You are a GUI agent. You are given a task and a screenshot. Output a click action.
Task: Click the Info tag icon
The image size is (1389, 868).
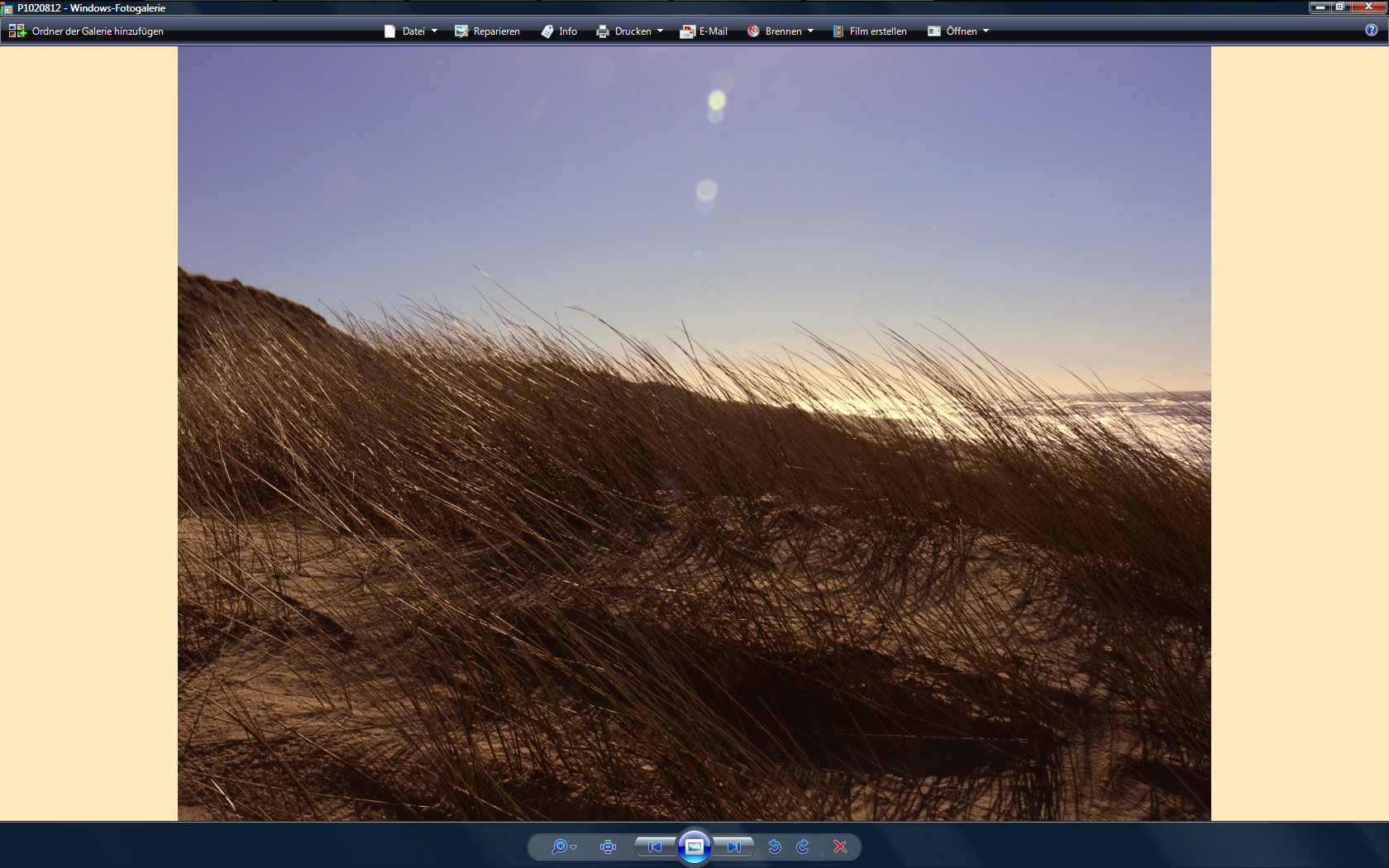pos(547,31)
